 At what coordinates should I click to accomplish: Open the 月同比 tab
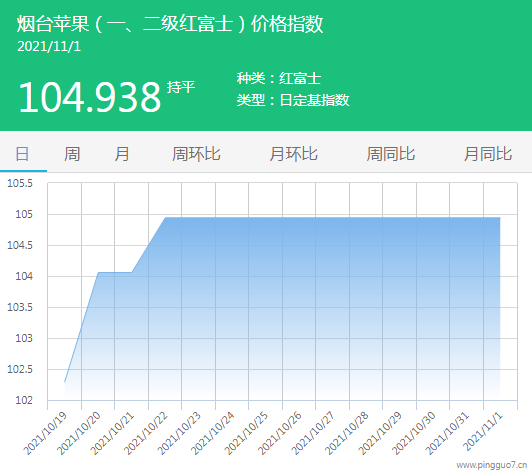click(488, 154)
